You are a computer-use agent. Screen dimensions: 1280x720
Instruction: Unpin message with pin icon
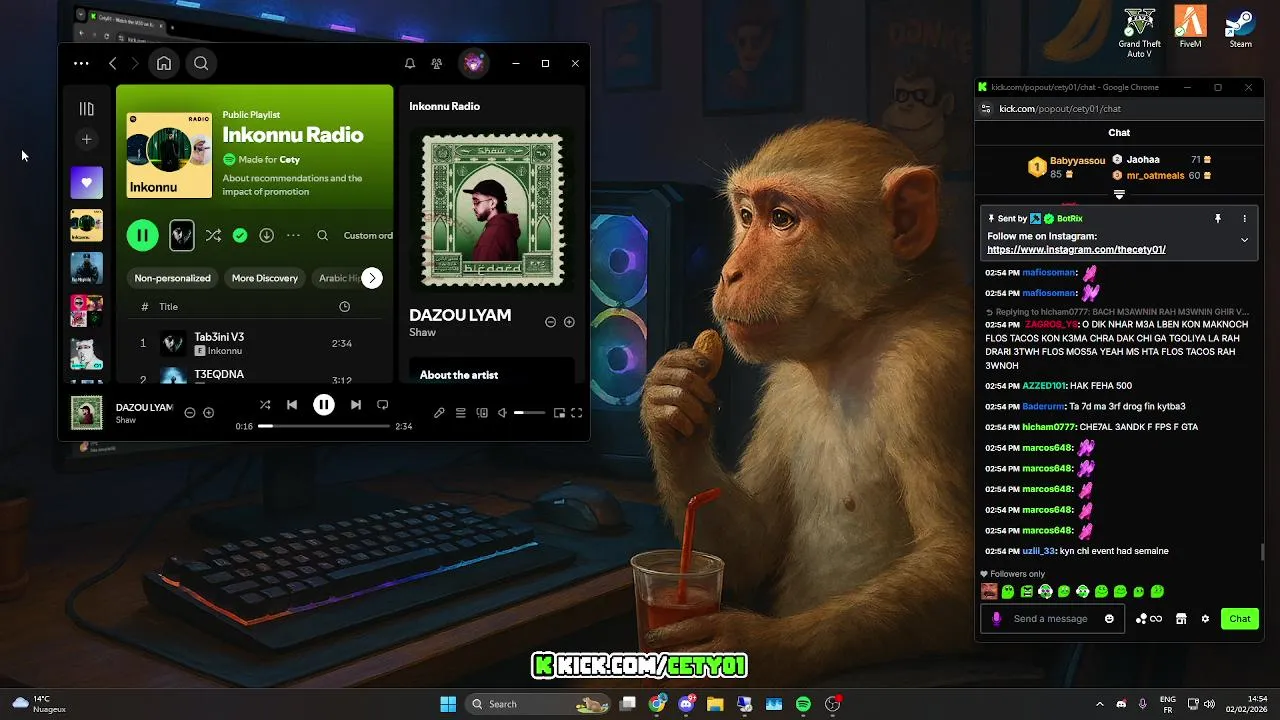coord(1218,218)
